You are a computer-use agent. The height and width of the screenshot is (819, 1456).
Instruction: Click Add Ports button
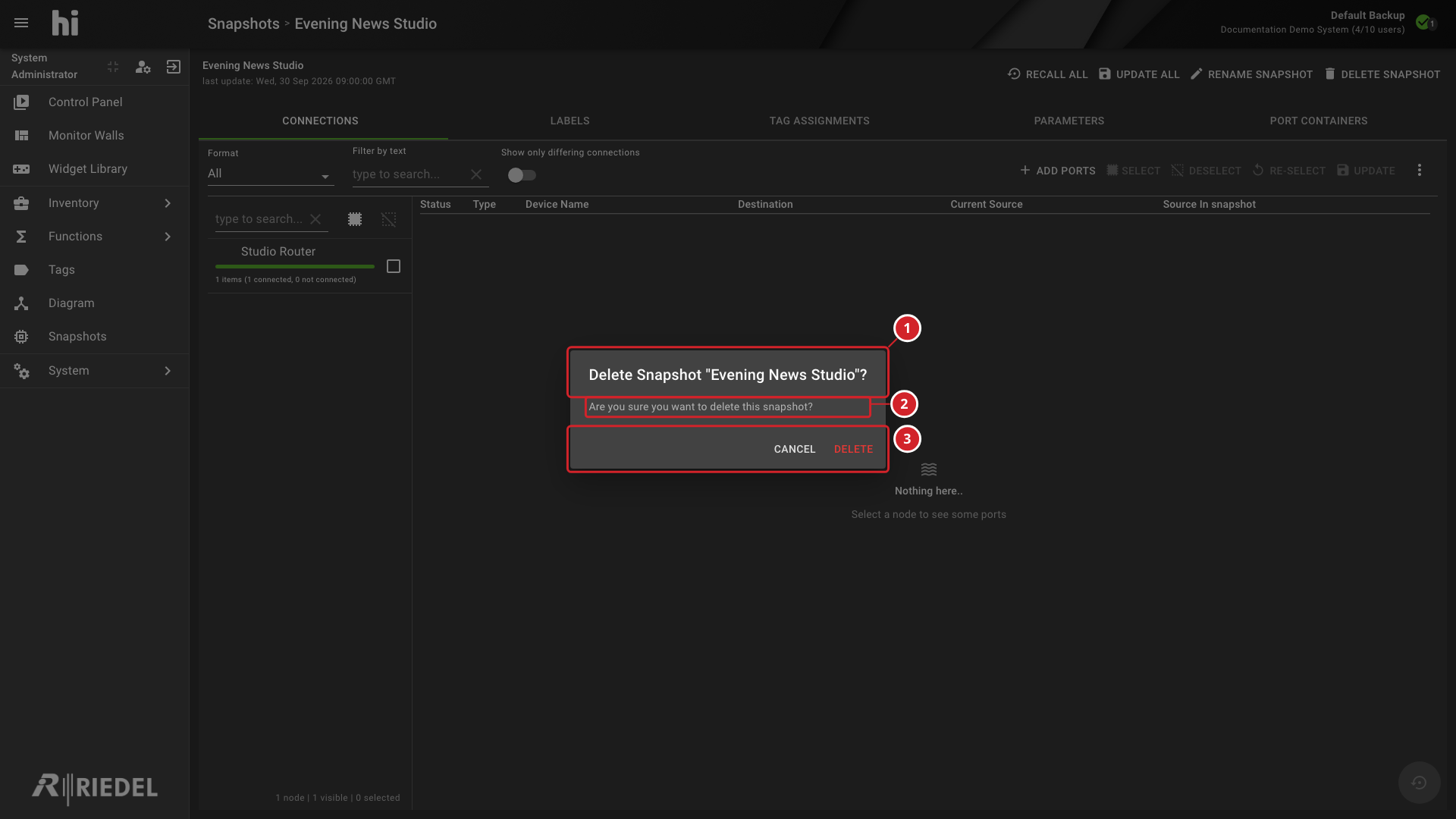coord(1058,171)
